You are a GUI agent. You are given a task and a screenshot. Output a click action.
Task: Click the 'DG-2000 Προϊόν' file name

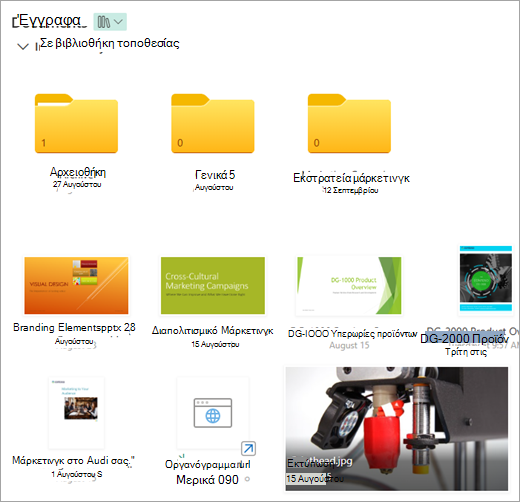tap(465, 339)
